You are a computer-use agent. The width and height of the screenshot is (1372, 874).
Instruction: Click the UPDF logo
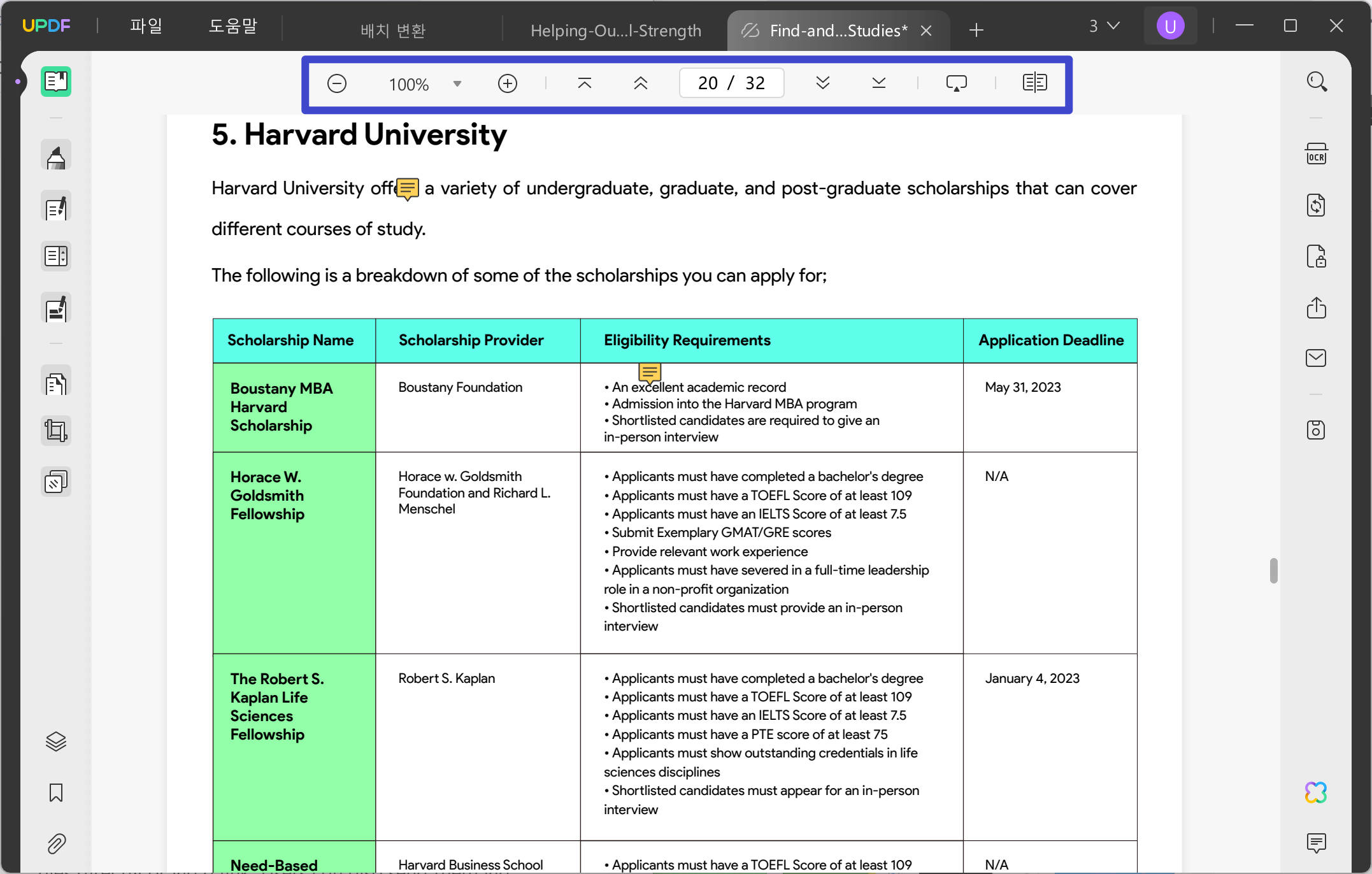(46, 26)
